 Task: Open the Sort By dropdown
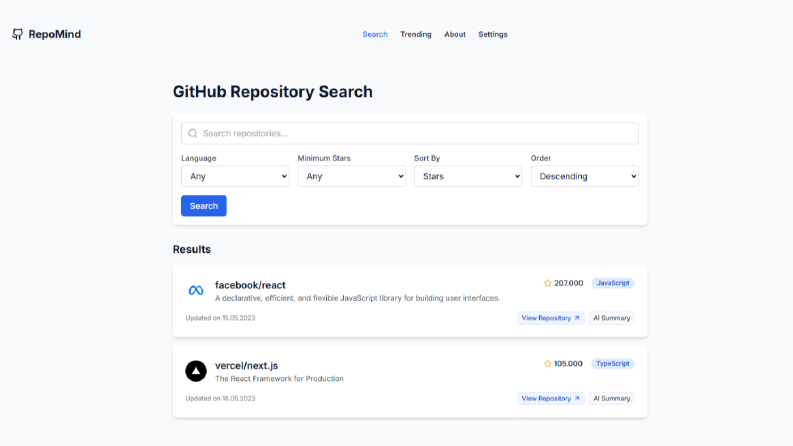(x=468, y=176)
